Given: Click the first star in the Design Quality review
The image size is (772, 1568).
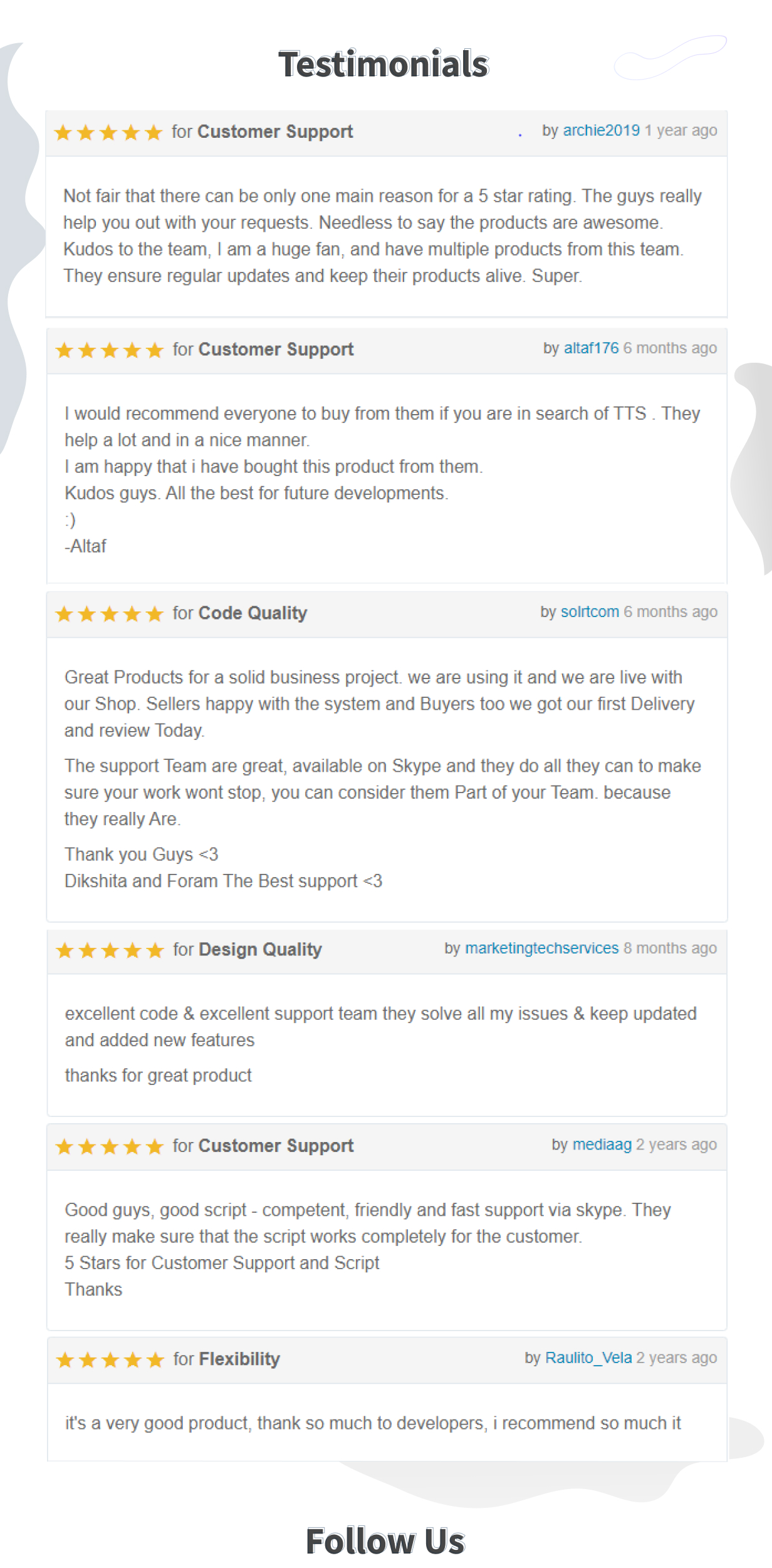Looking at the screenshot, I should (65, 951).
